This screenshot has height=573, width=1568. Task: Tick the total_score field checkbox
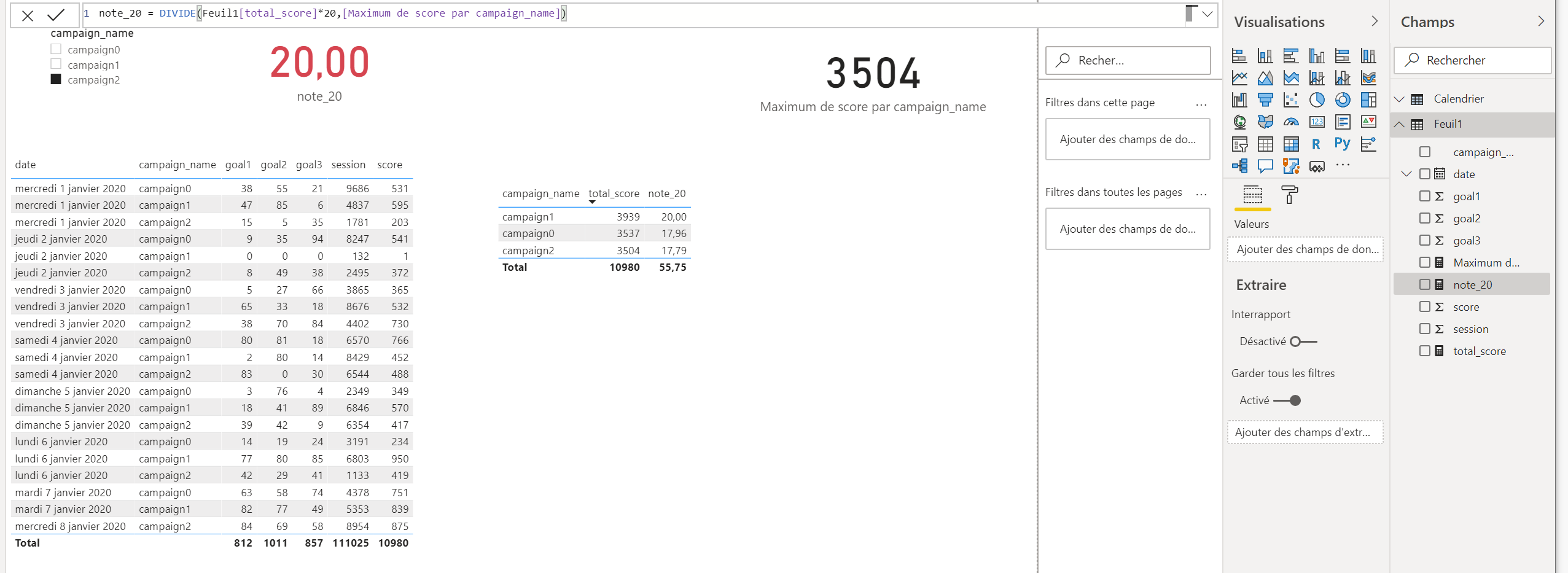click(x=1425, y=351)
